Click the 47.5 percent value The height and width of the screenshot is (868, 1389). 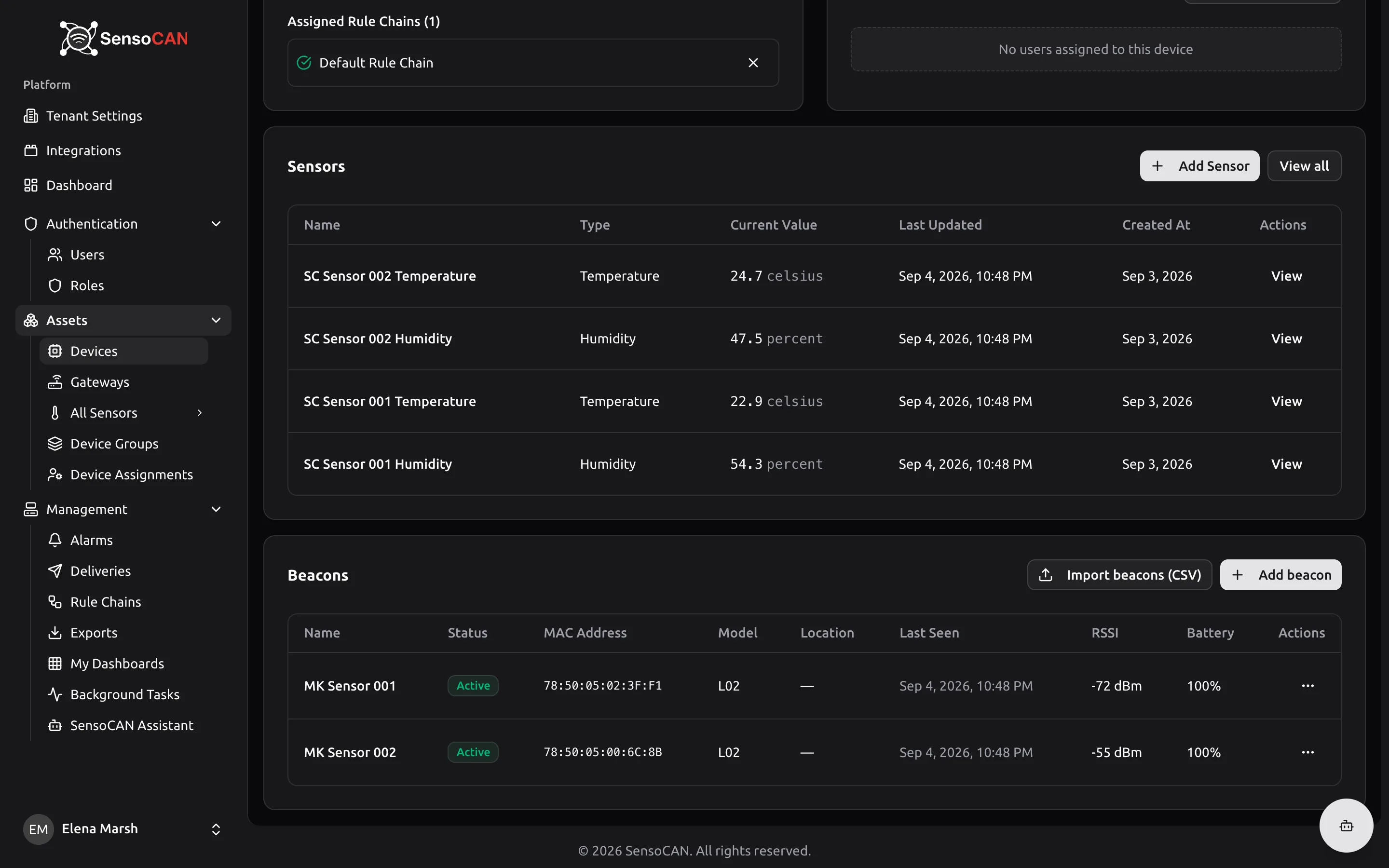776,339
